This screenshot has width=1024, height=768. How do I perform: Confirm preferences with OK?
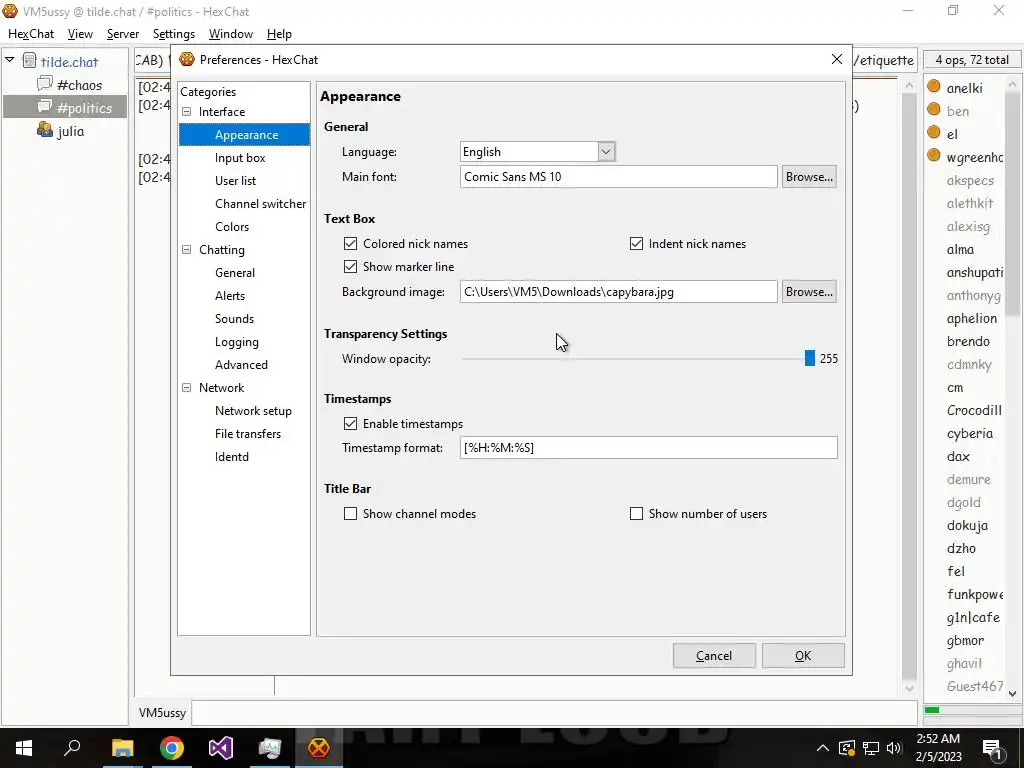803,656
